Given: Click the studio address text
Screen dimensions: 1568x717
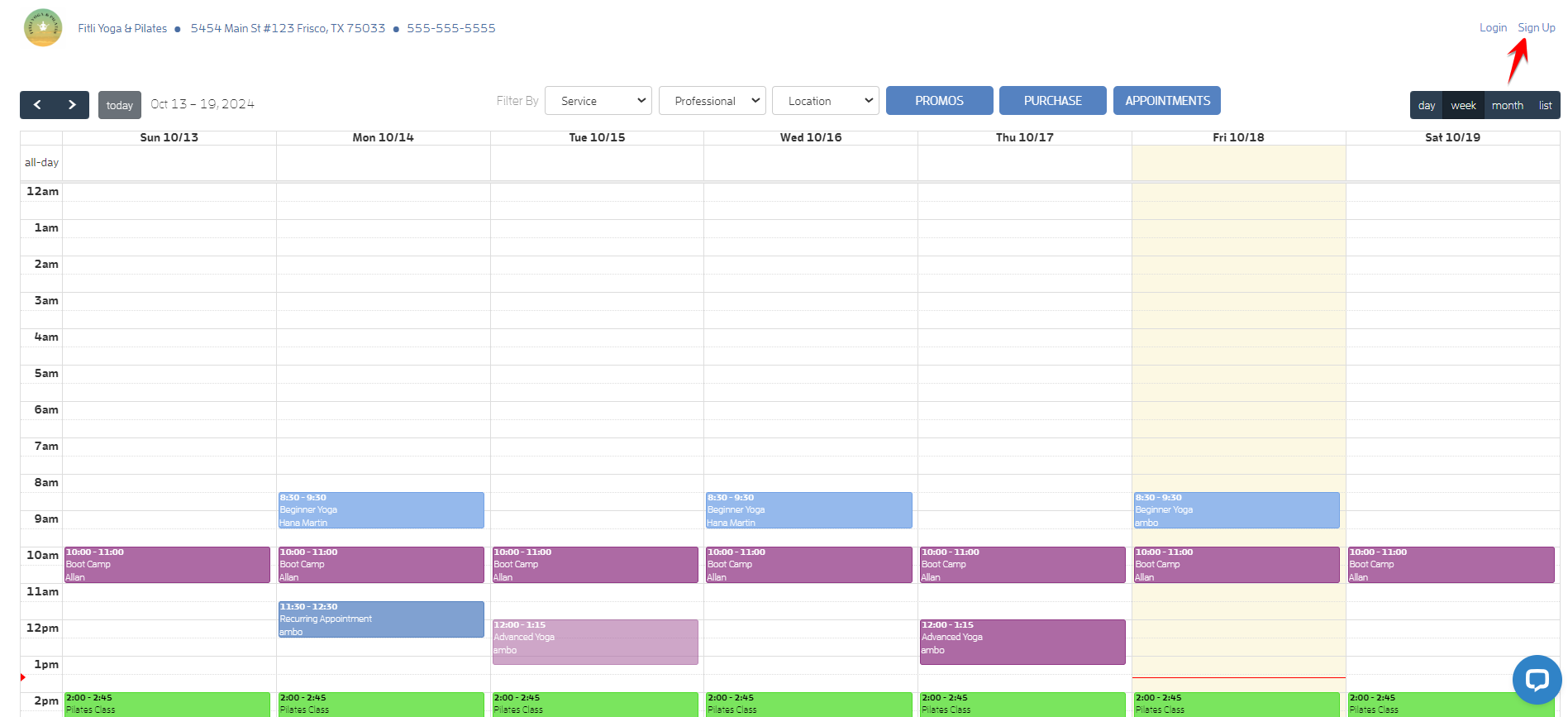Looking at the screenshot, I should [x=288, y=28].
